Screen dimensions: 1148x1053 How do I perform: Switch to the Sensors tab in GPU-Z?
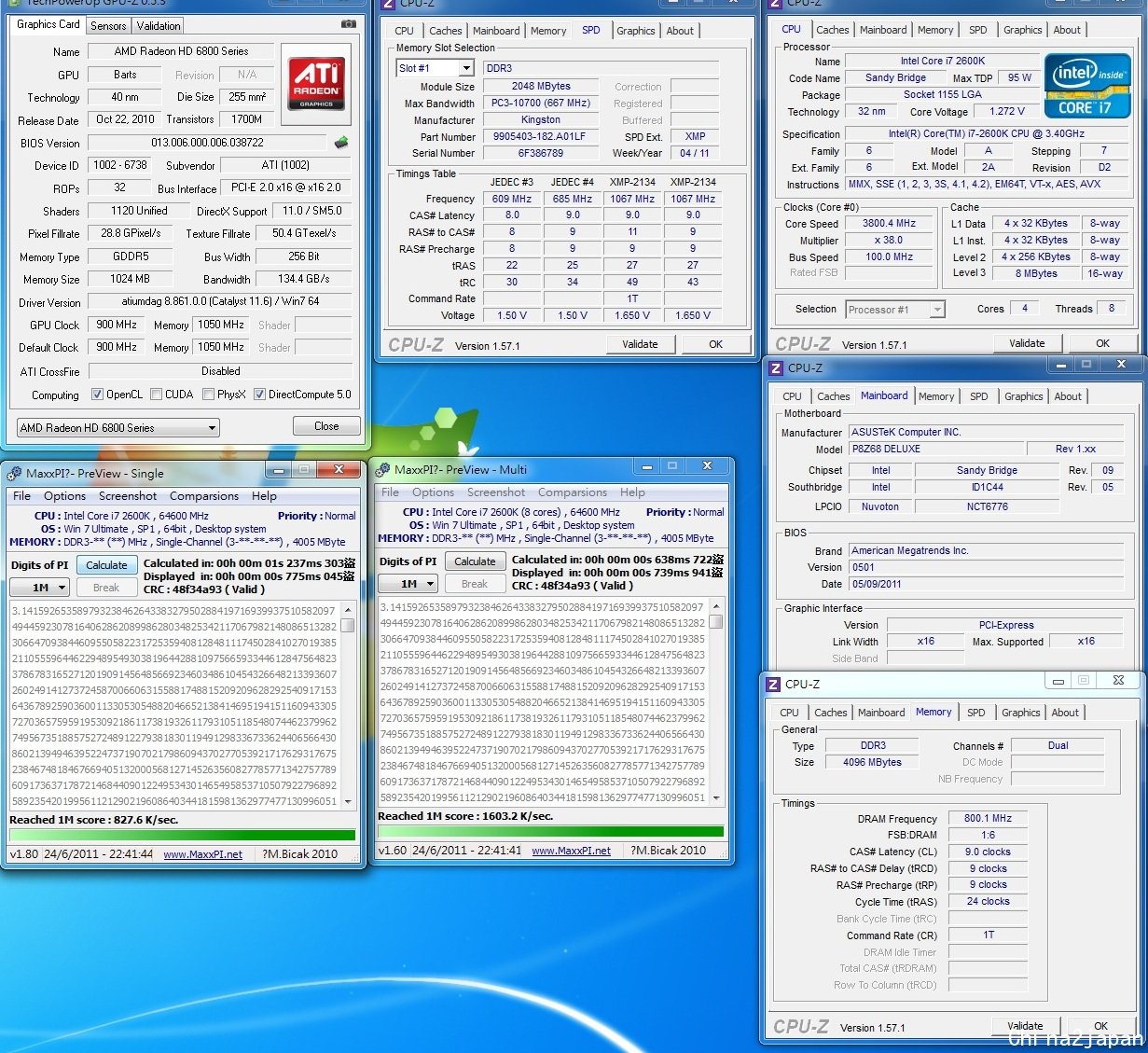pos(108,26)
